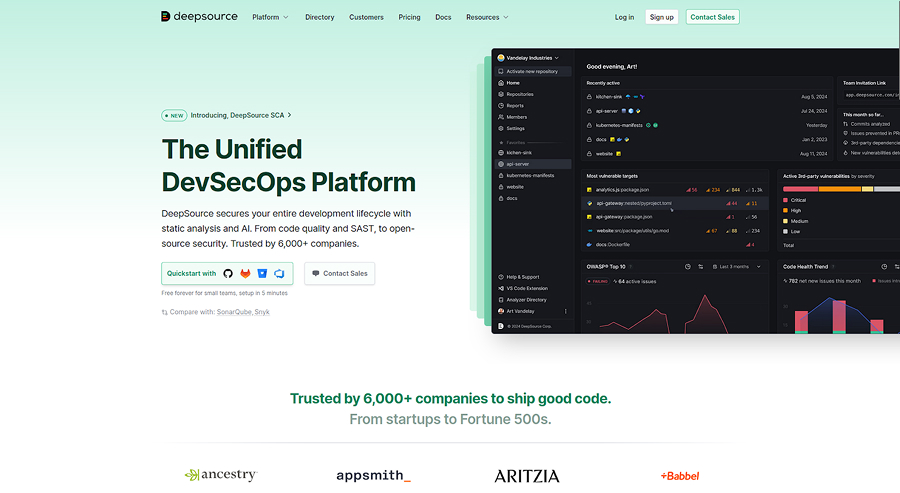
Task: Open Customers in the top navigation
Action: tap(366, 17)
